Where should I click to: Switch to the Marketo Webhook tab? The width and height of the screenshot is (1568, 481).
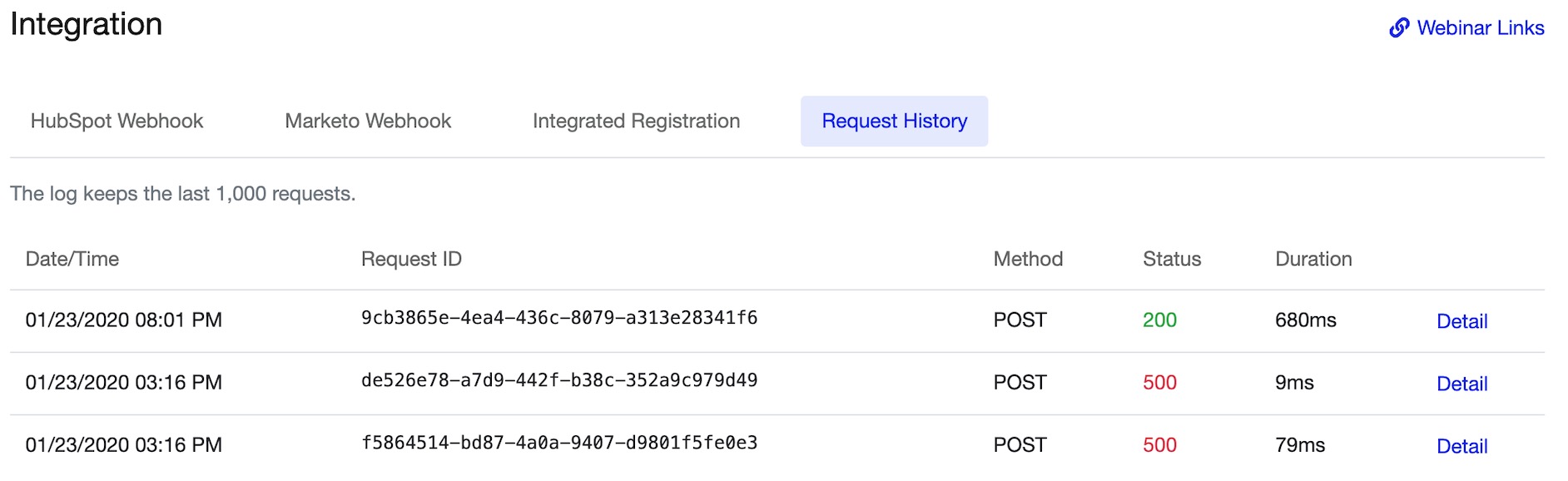368,121
